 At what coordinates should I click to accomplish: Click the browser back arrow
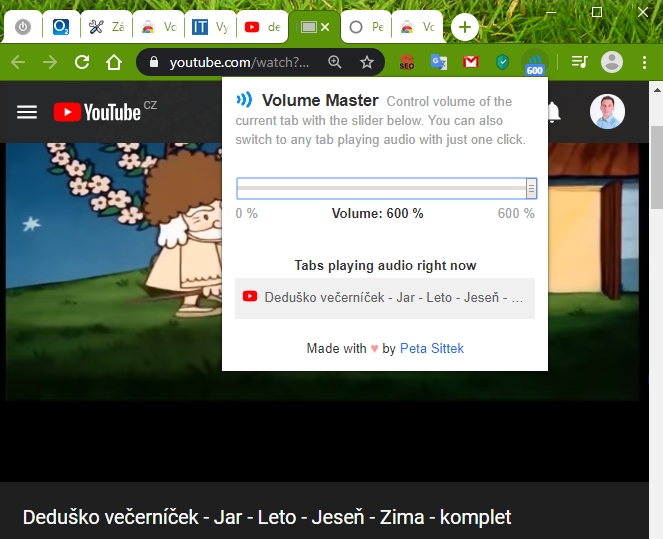point(18,63)
